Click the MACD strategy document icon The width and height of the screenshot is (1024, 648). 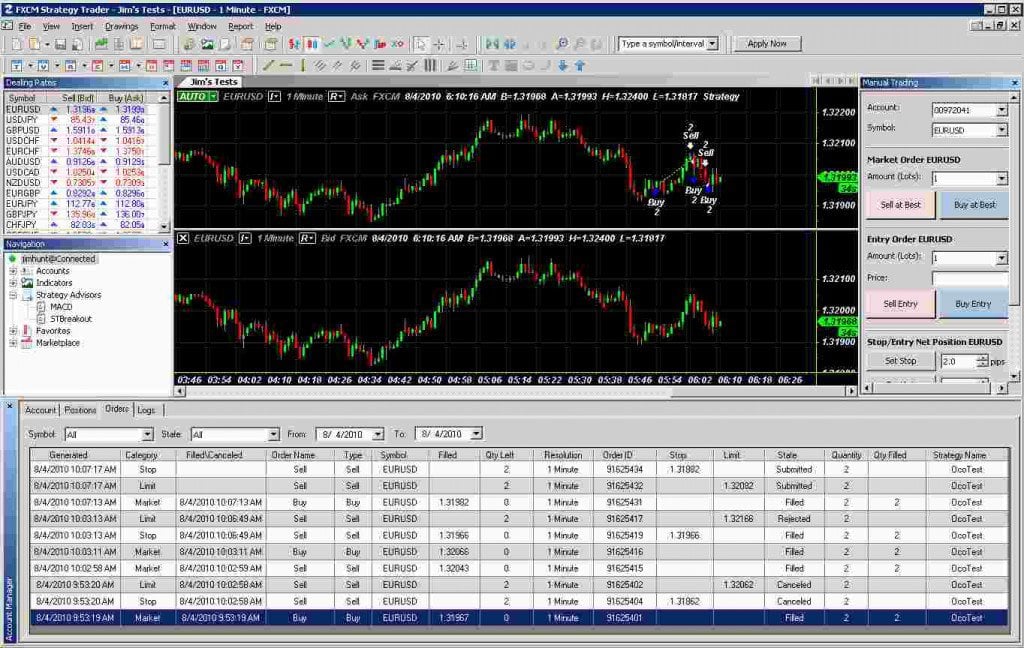40,306
